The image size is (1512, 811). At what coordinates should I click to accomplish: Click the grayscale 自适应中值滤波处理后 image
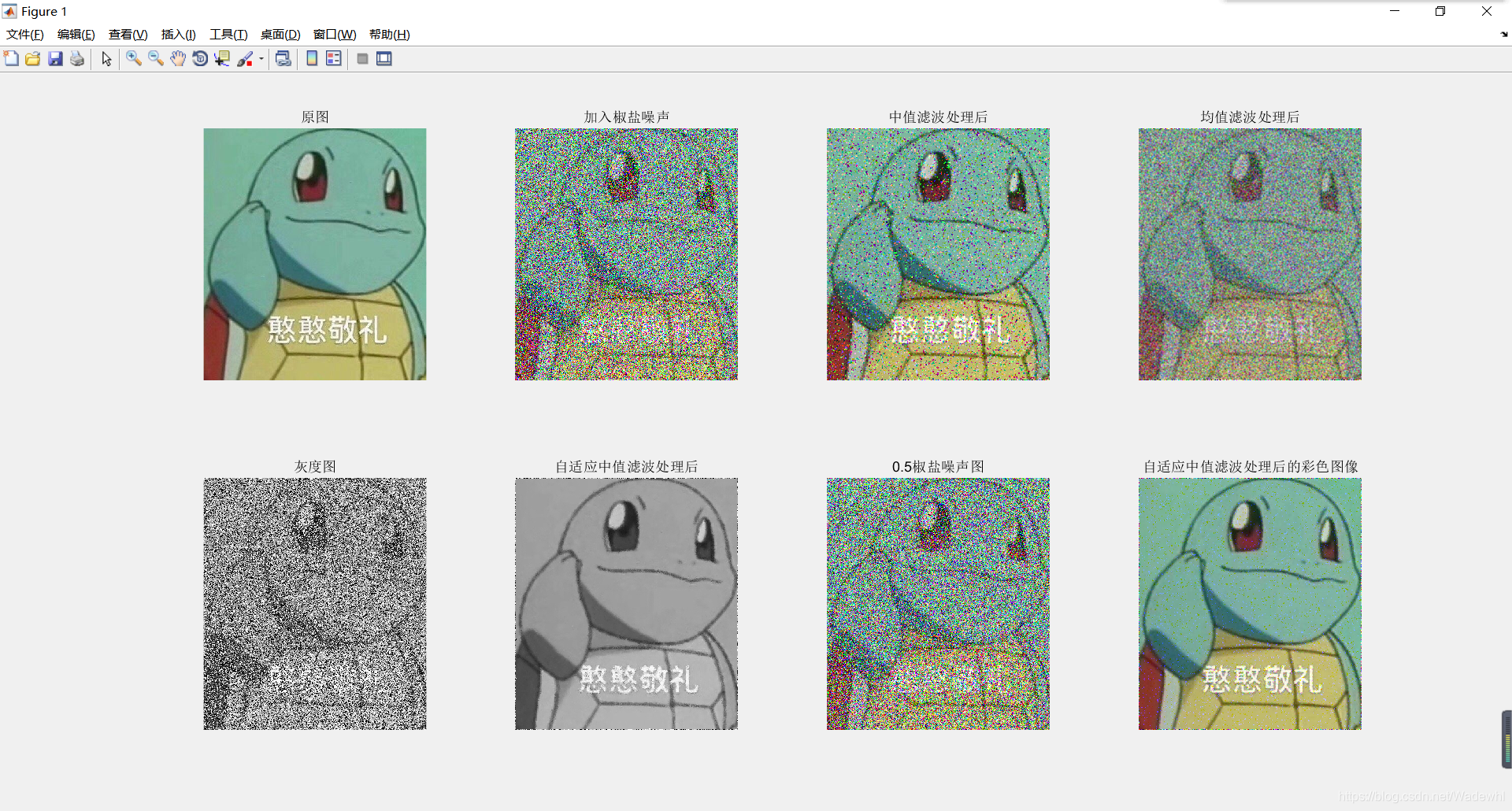(626, 604)
